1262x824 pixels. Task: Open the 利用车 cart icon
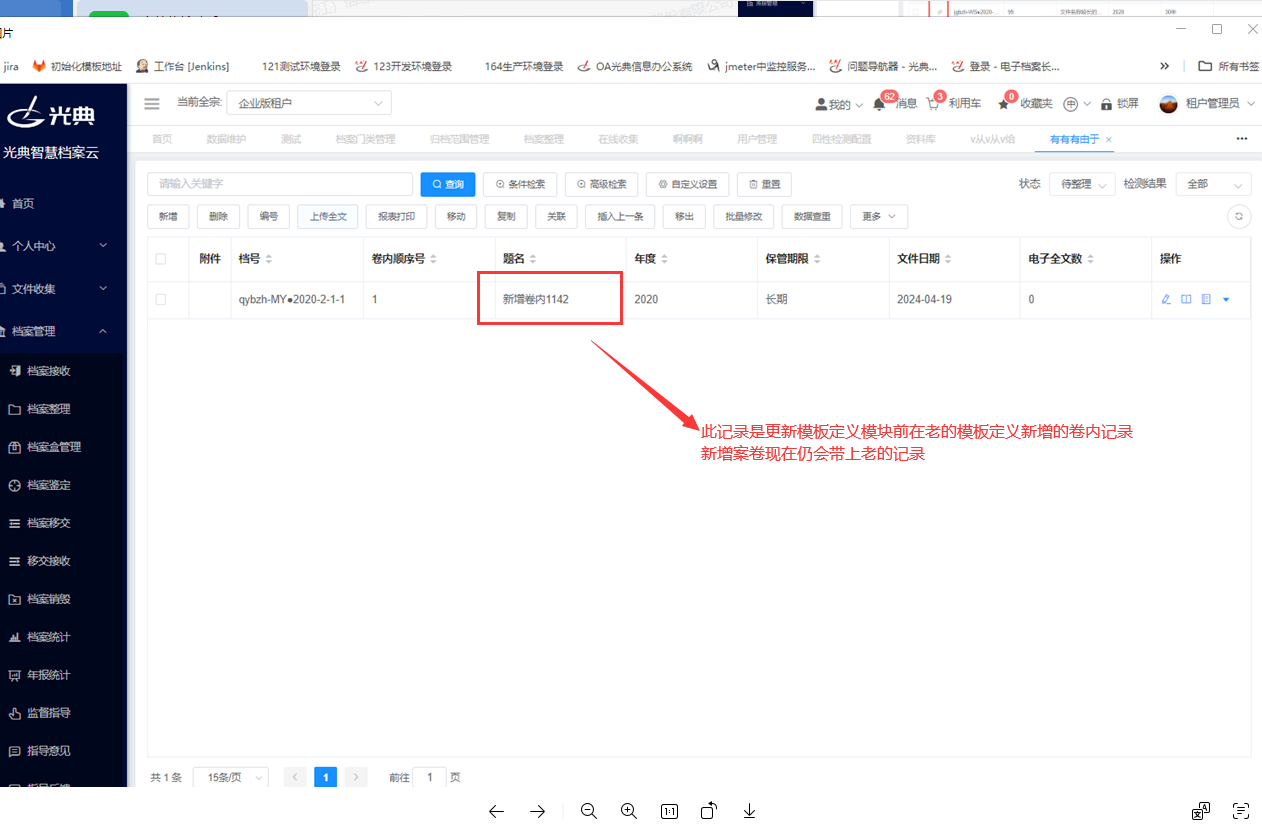[934, 104]
